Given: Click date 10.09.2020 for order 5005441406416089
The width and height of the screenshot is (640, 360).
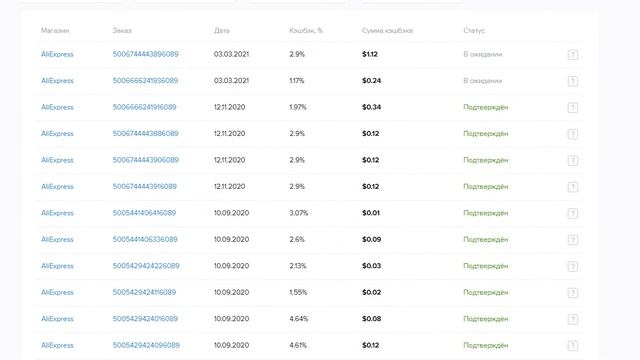Looking at the screenshot, I should [231, 213].
